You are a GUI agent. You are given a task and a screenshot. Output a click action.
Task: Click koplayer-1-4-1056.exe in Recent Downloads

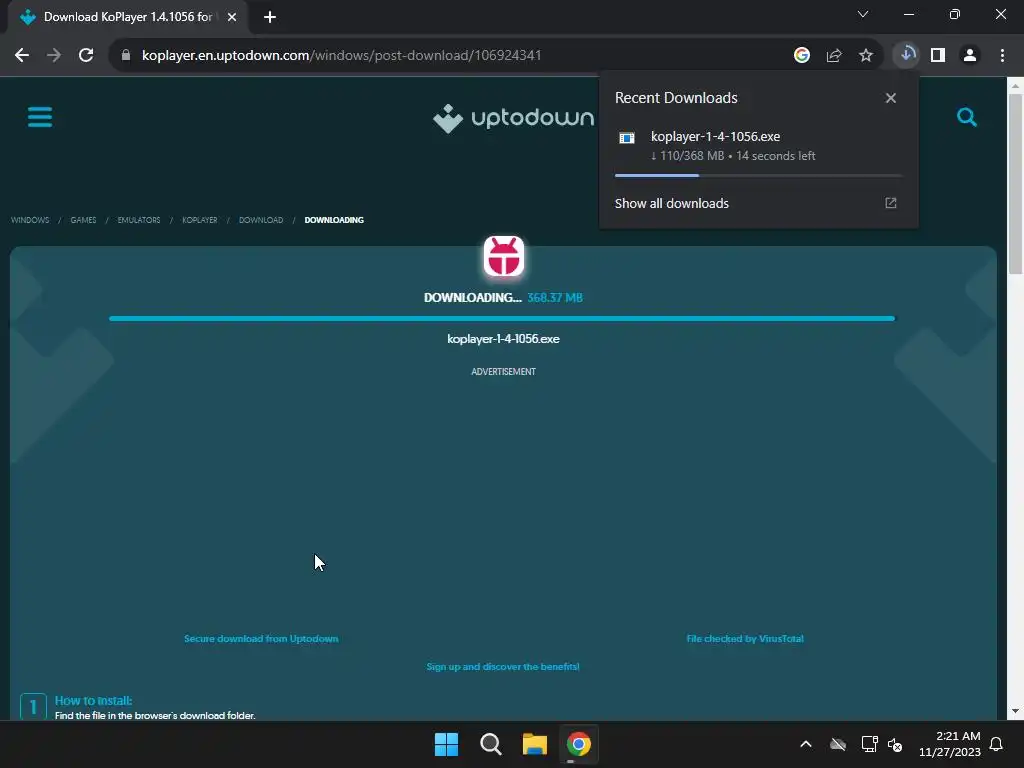(715, 136)
